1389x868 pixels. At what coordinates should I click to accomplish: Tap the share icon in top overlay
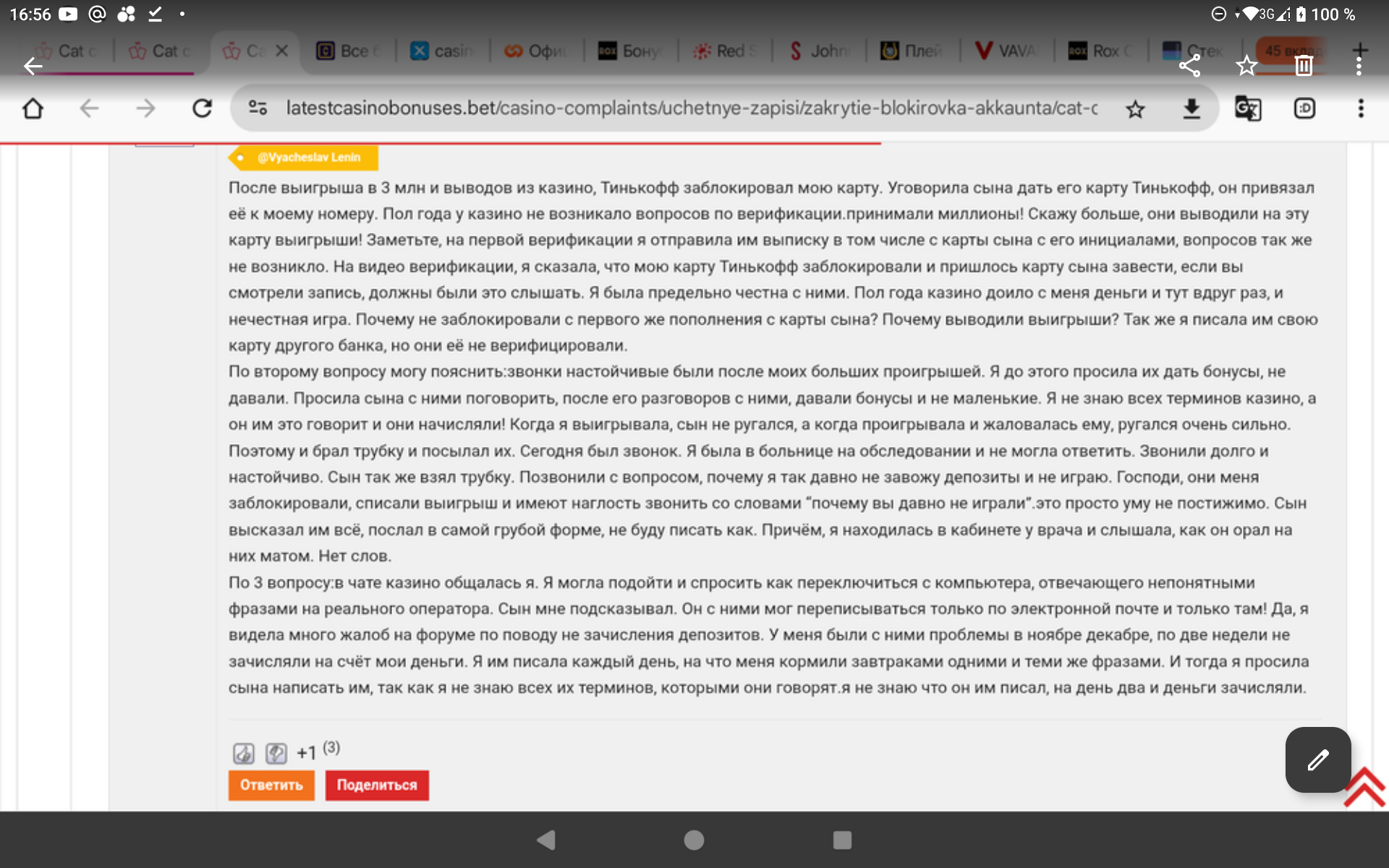[1189, 66]
